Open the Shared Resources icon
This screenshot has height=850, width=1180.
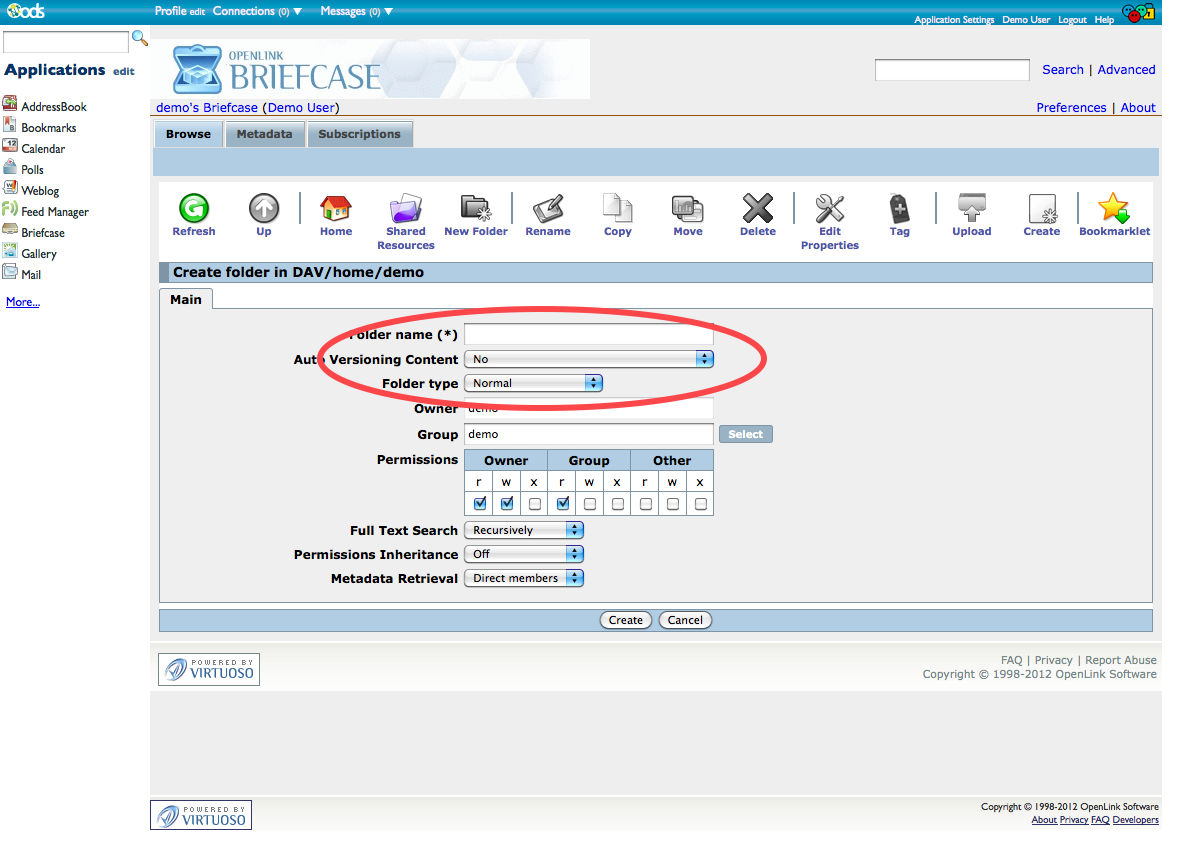pyautogui.click(x=405, y=209)
